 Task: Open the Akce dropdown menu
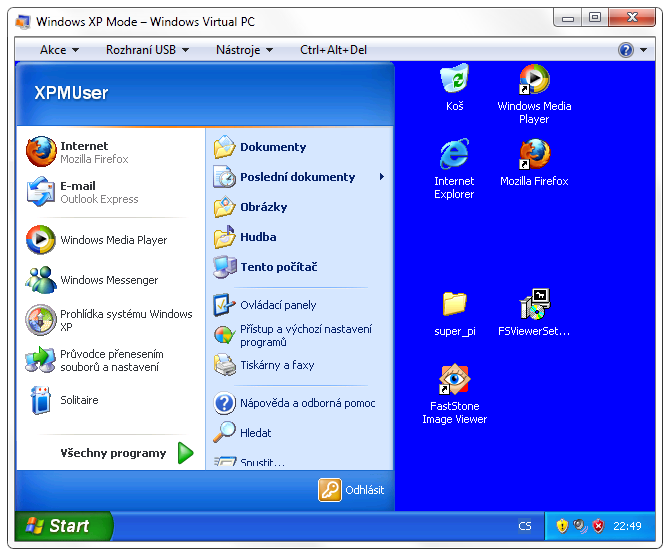pos(59,50)
